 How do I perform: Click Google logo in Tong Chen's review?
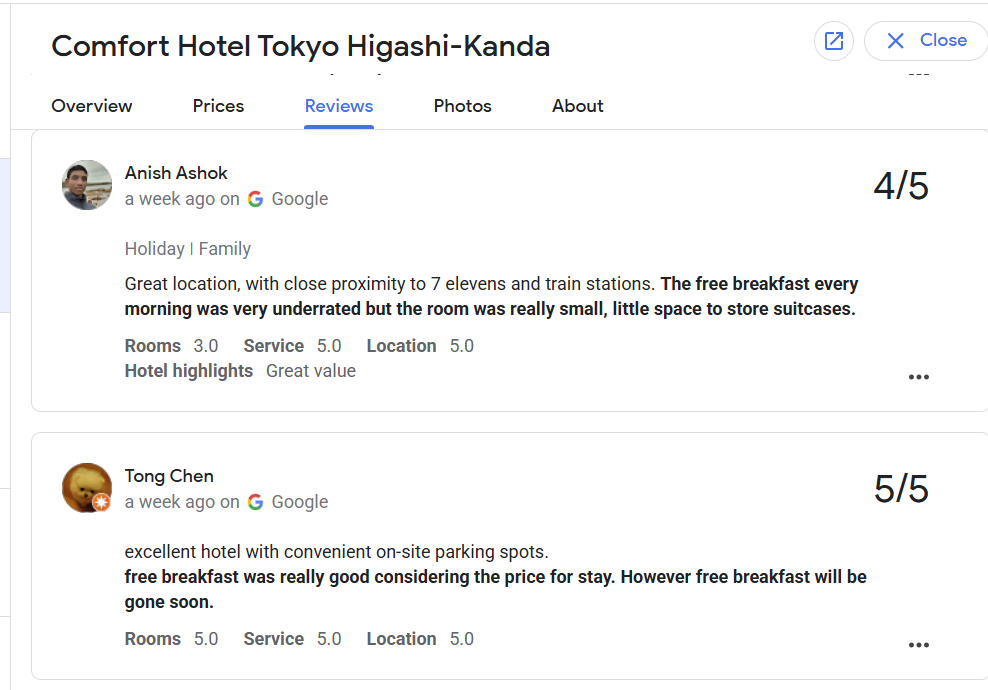[x=256, y=502]
